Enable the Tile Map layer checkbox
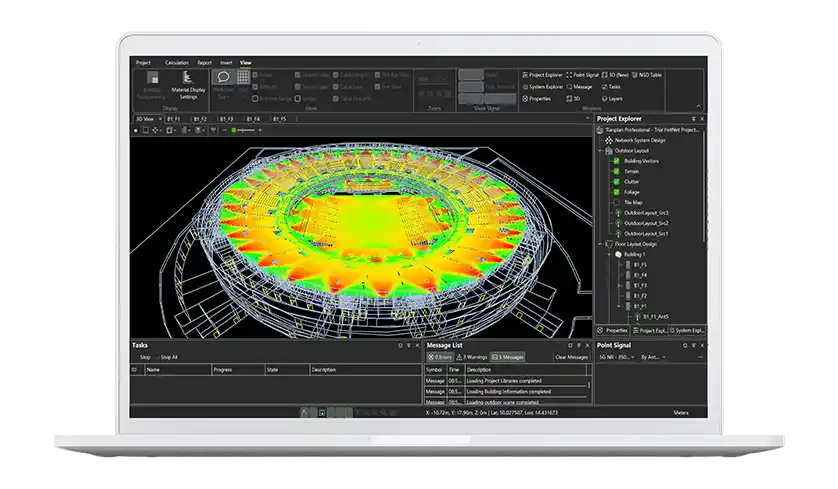The image size is (838, 489). click(616, 203)
